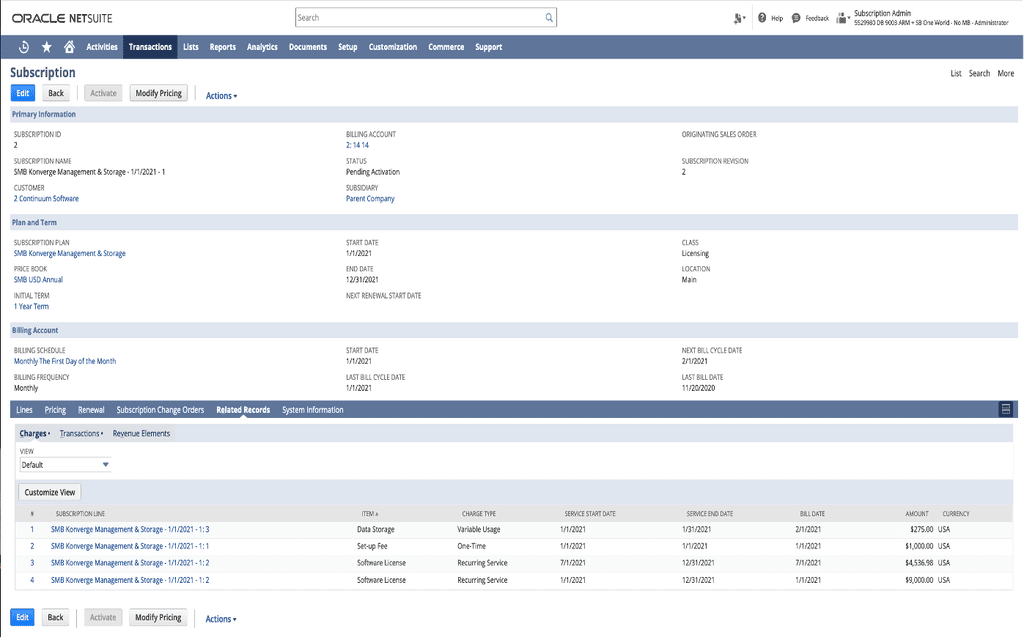Switch to the Lines subtab
Screen dimensions: 1024x638
(24, 409)
